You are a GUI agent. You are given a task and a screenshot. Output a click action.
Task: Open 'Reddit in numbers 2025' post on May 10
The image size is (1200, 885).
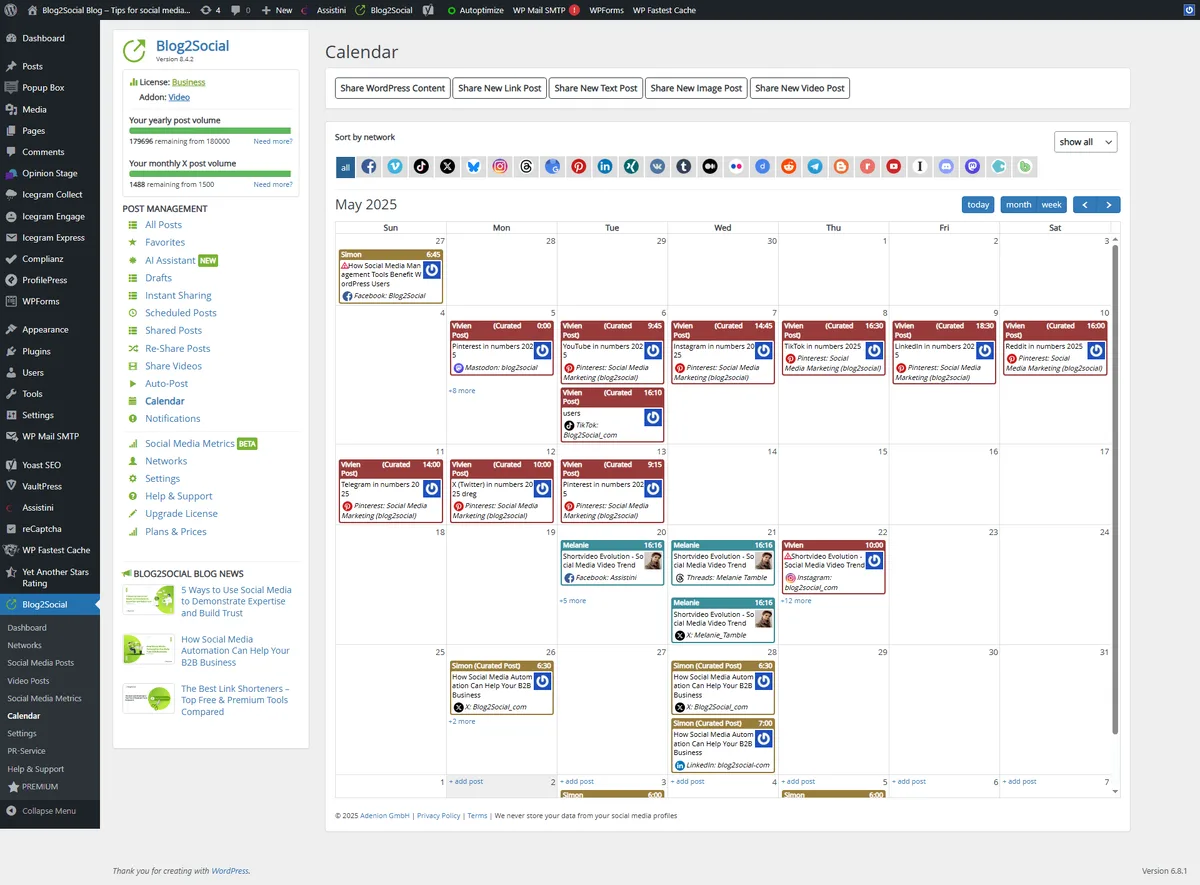tap(1054, 347)
